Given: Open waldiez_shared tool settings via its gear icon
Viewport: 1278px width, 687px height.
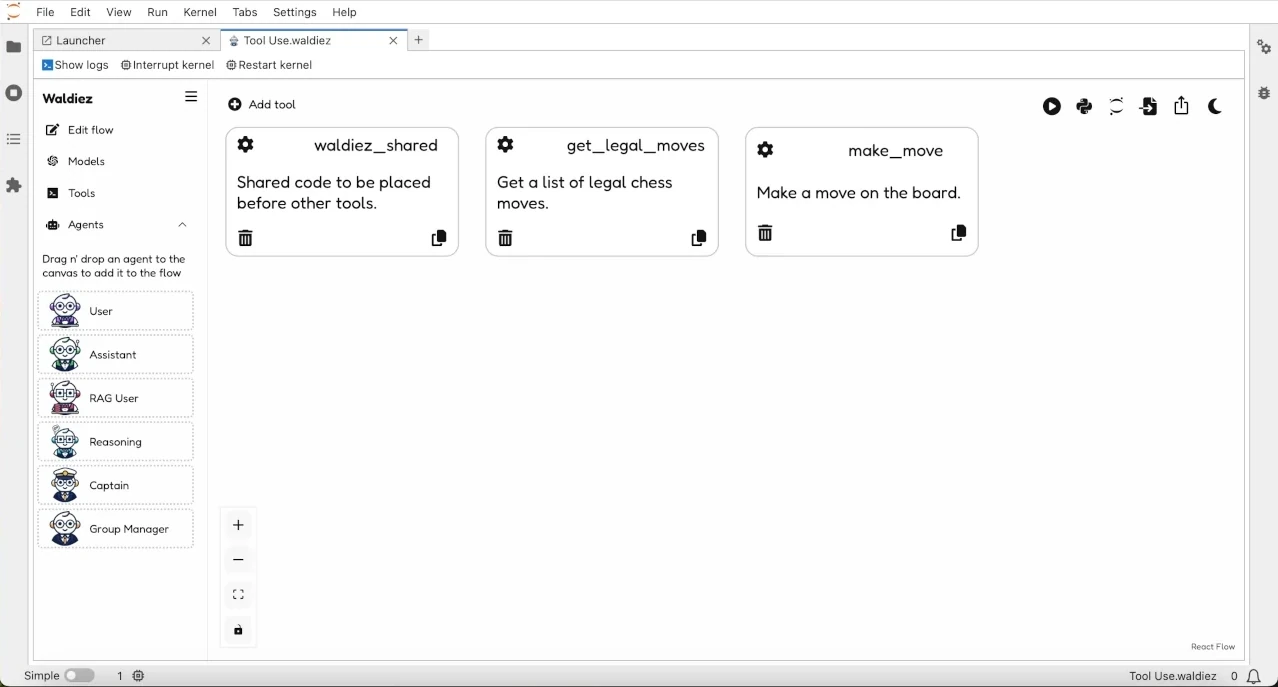Looking at the screenshot, I should click(245, 144).
